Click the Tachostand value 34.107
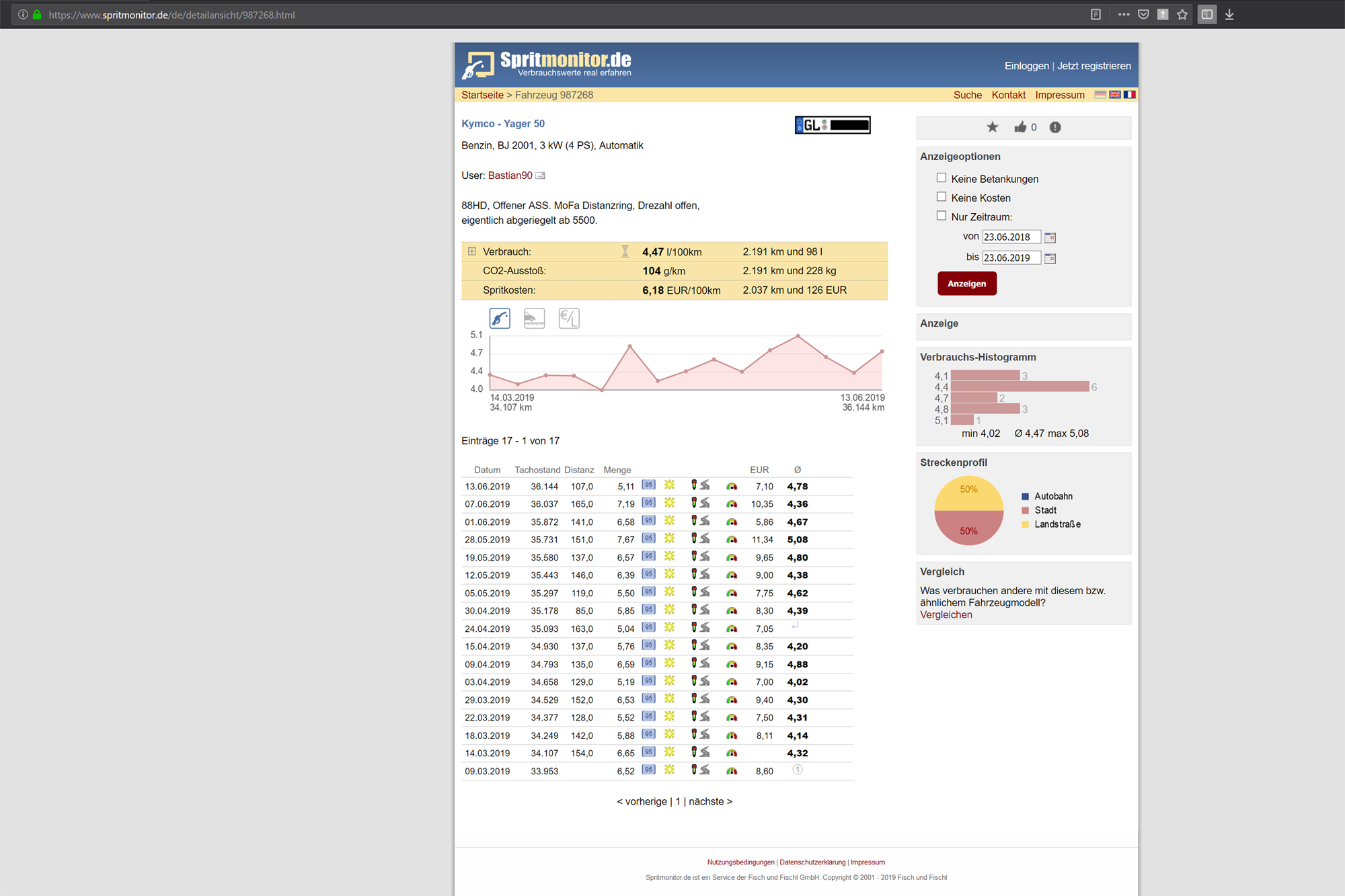The image size is (1345, 896). pos(545,754)
